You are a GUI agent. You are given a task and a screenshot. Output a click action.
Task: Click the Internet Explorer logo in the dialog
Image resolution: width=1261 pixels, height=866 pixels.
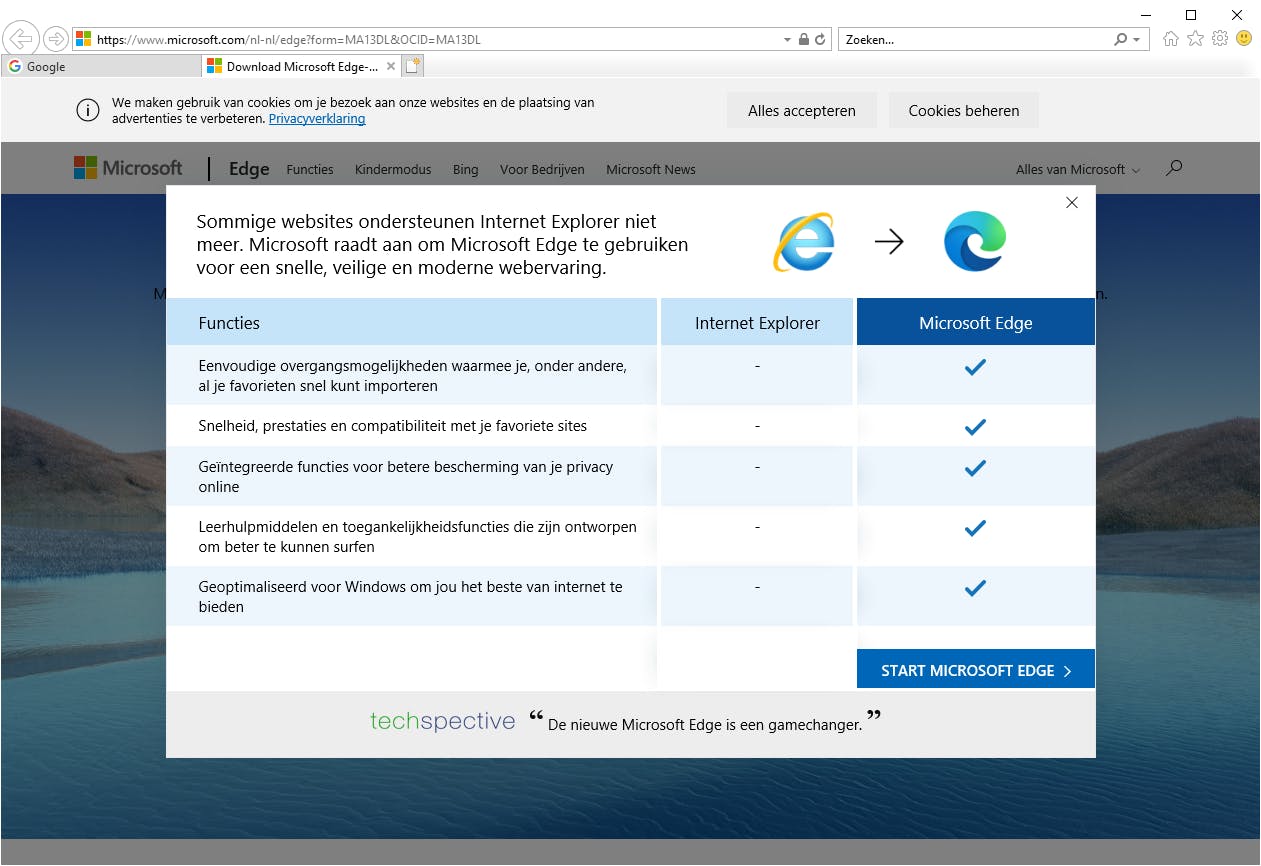click(803, 241)
